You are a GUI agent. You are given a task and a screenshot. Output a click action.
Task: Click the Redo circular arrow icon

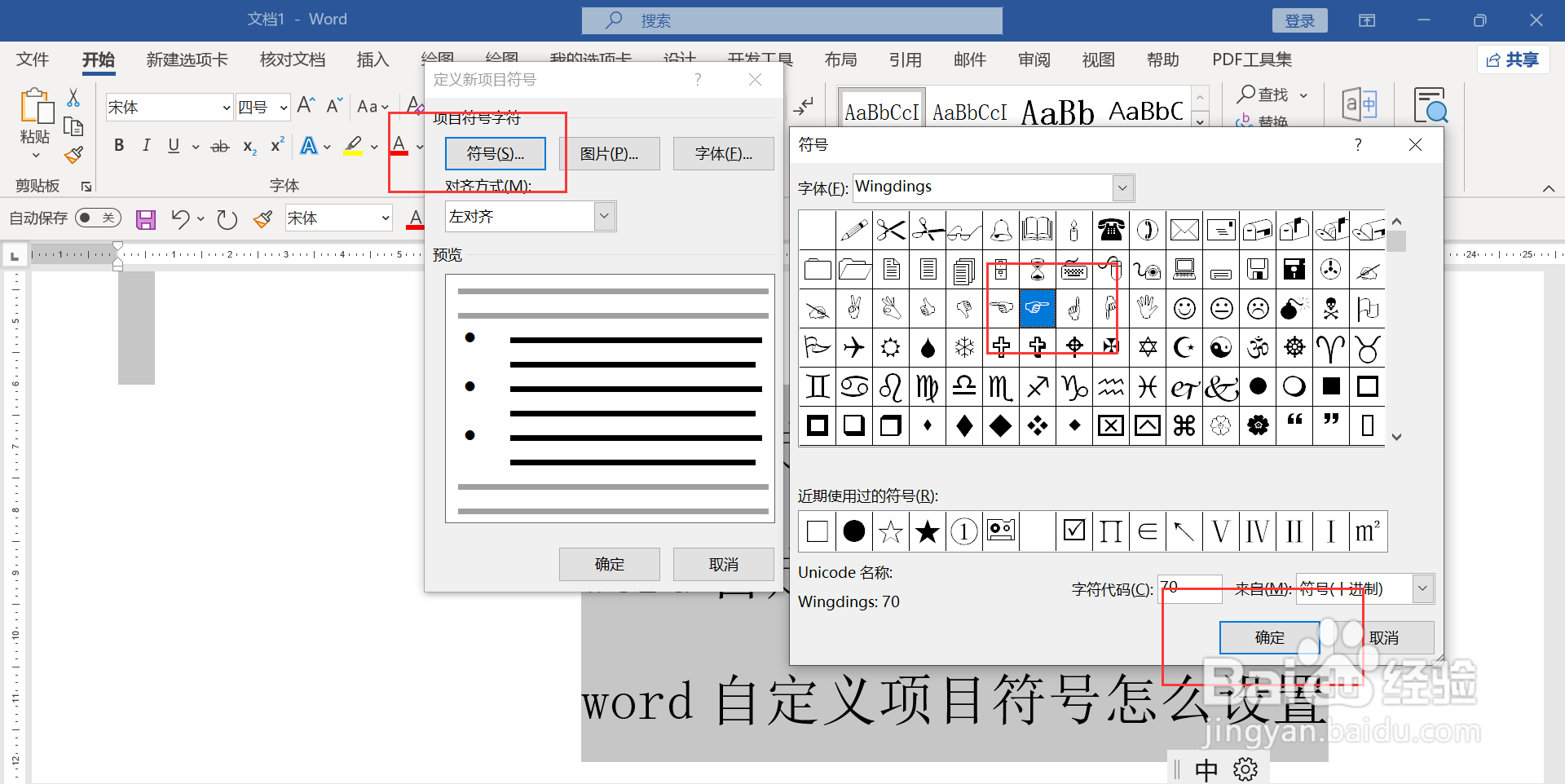(x=227, y=219)
